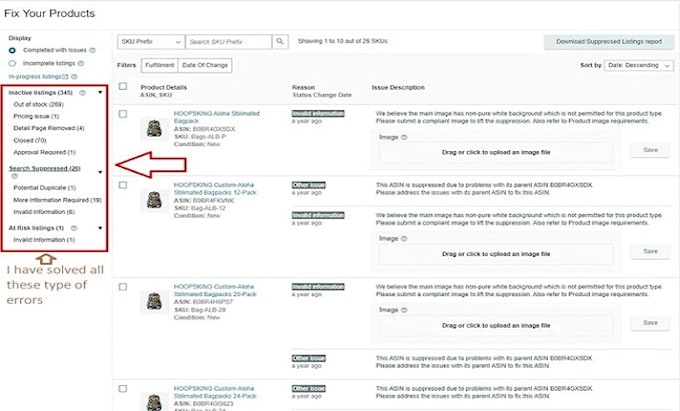Open help icon beside Inactive listings (345)
The height and width of the screenshot is (411, 680).
pyautogui.click(x=82, y=93)
